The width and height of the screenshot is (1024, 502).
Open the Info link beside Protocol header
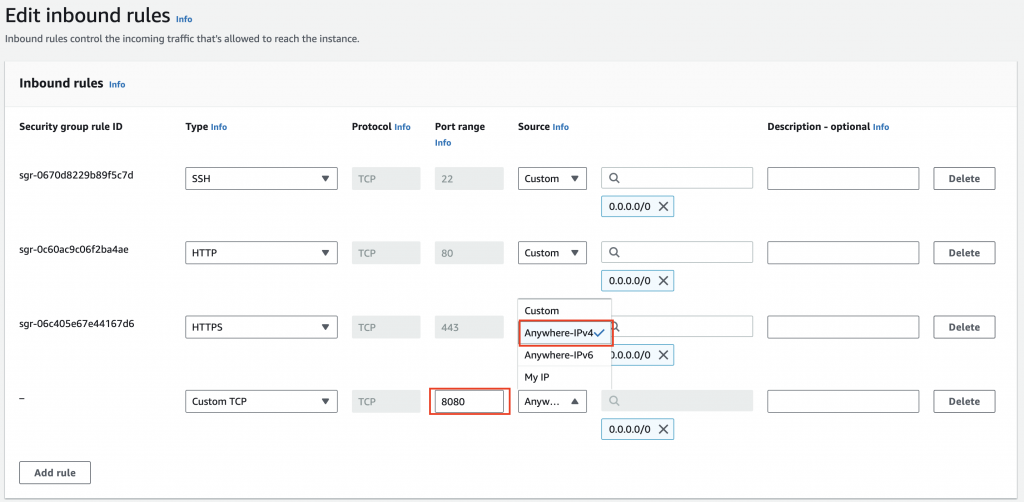pyautogui.click(x=402, y=127)
